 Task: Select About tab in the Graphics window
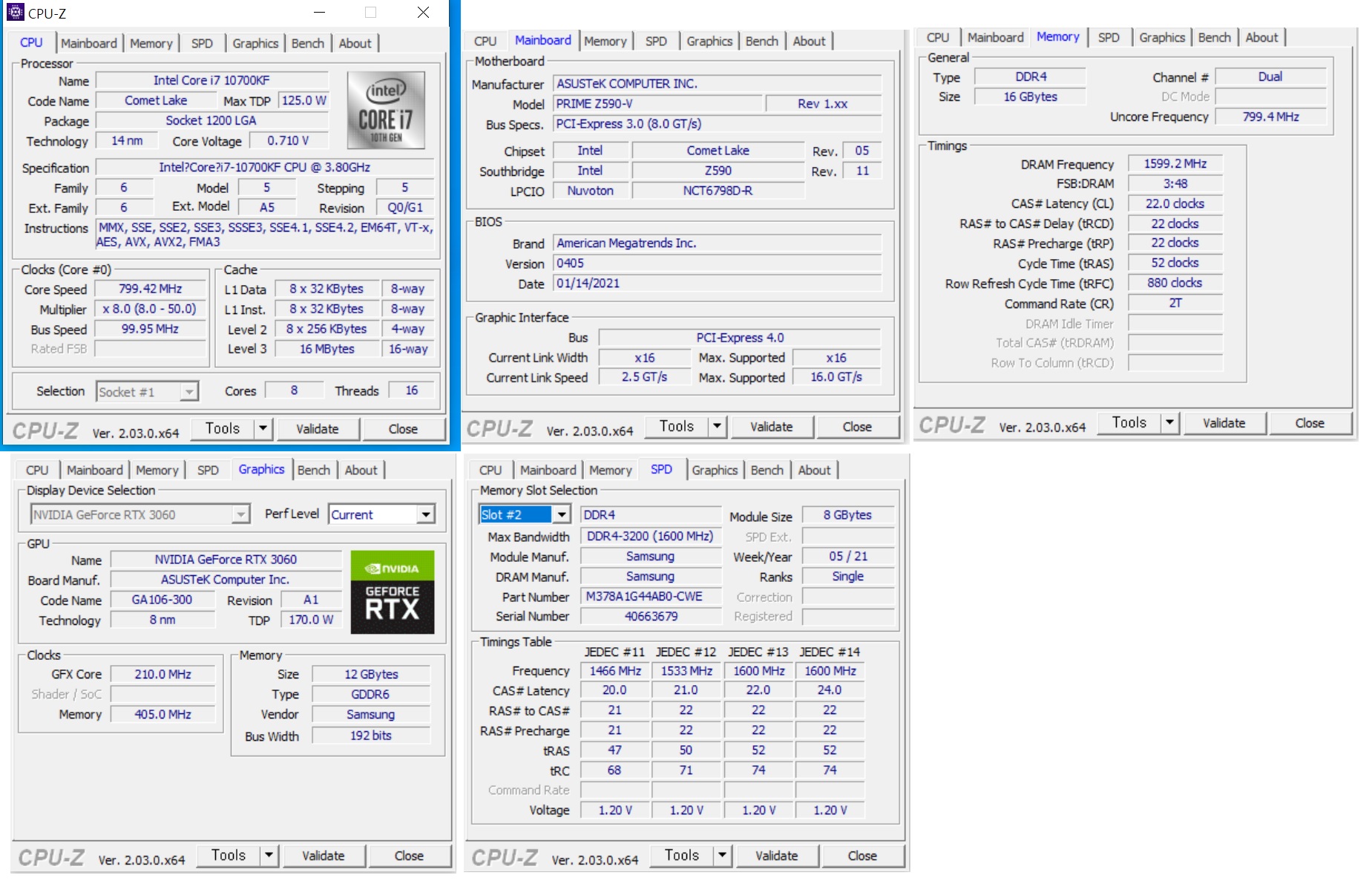[x=361, y=470]
